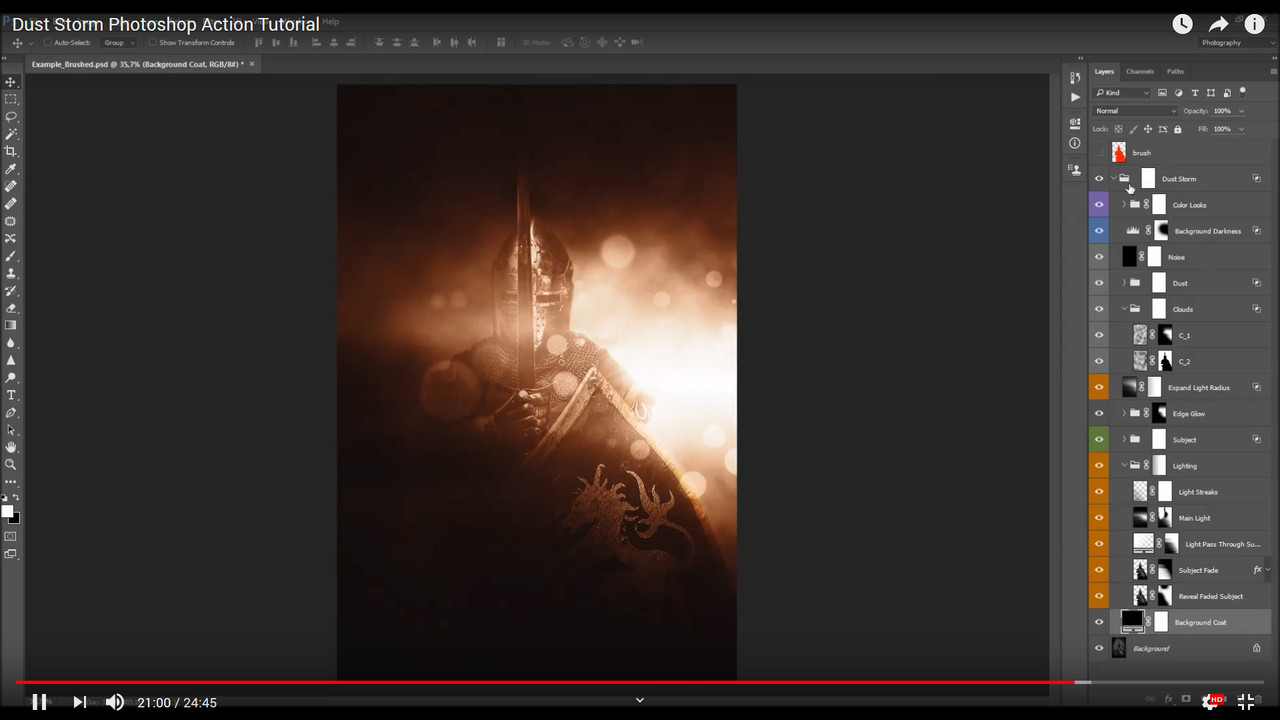Select the Lasso tool
Viewport: 1280px width, 720px height.
(x=11, y=117)
